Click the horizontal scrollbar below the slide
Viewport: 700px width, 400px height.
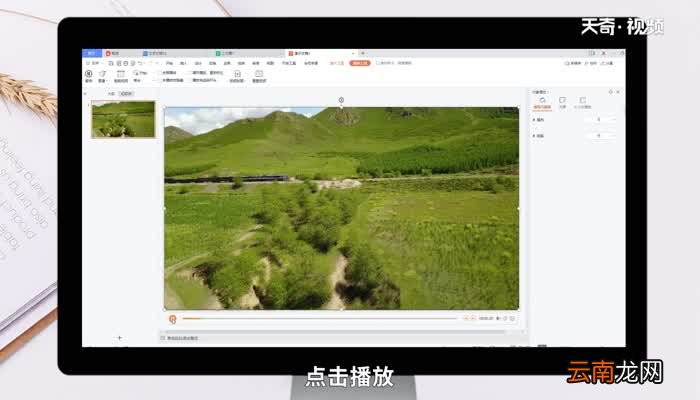pos(333,332)
